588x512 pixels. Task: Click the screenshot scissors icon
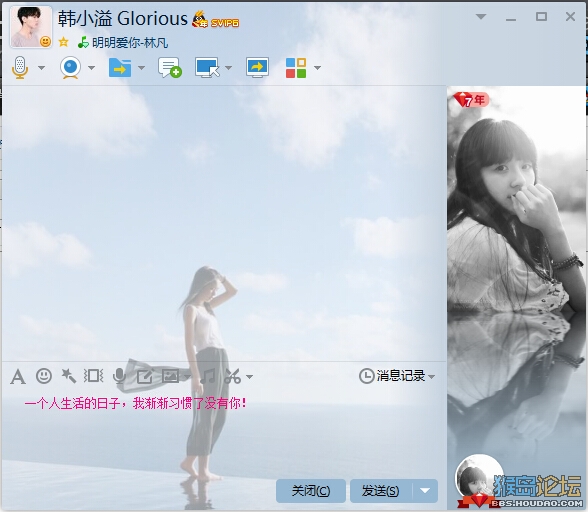pos(232,376)
